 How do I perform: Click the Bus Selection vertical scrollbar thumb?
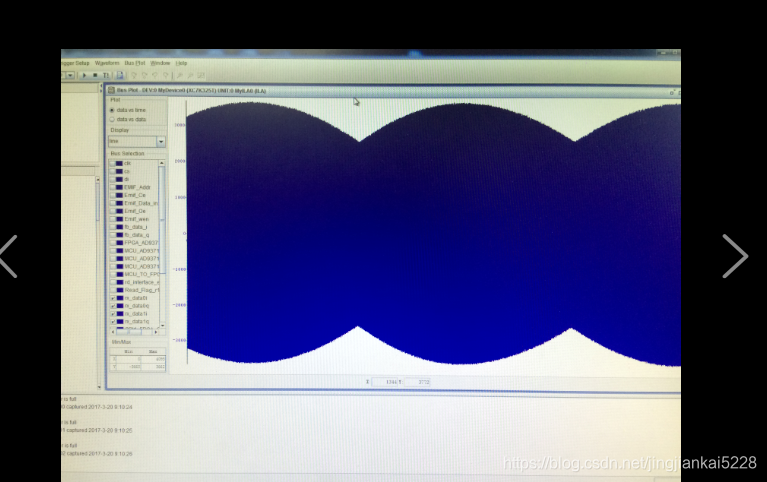click(x=162, y=220)
